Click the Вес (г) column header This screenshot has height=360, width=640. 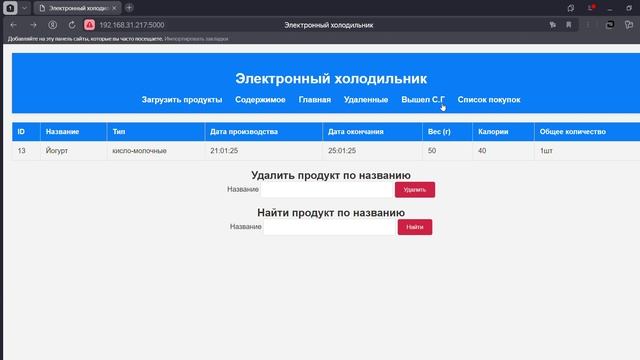click(447, 132)
